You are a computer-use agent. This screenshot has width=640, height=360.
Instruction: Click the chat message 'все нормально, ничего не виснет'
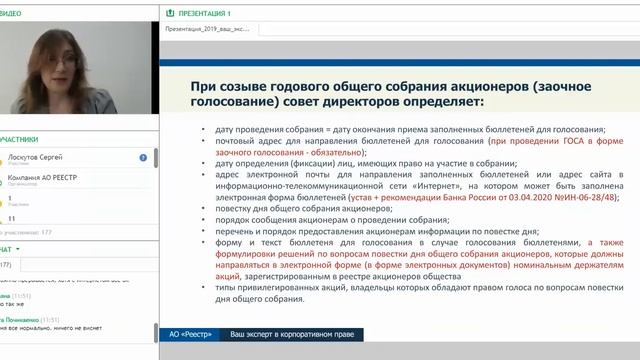tap(51, 328)
